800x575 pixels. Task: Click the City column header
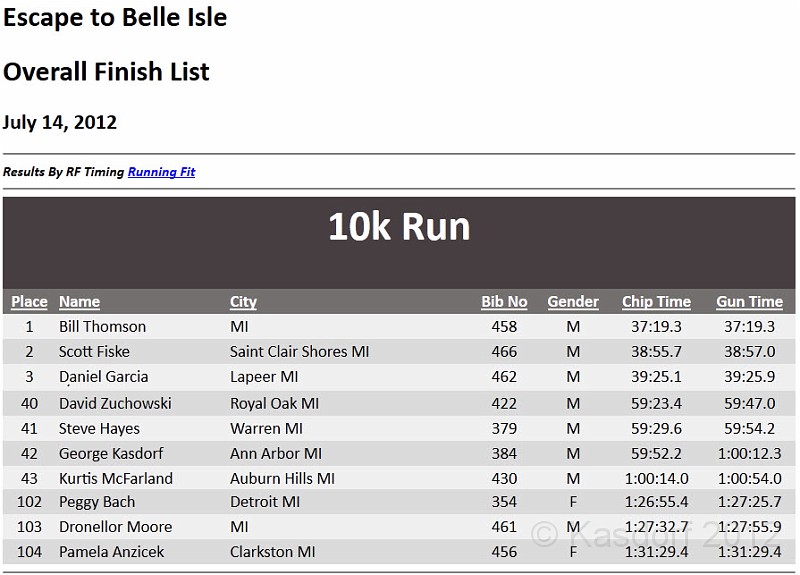coord(243,302)
